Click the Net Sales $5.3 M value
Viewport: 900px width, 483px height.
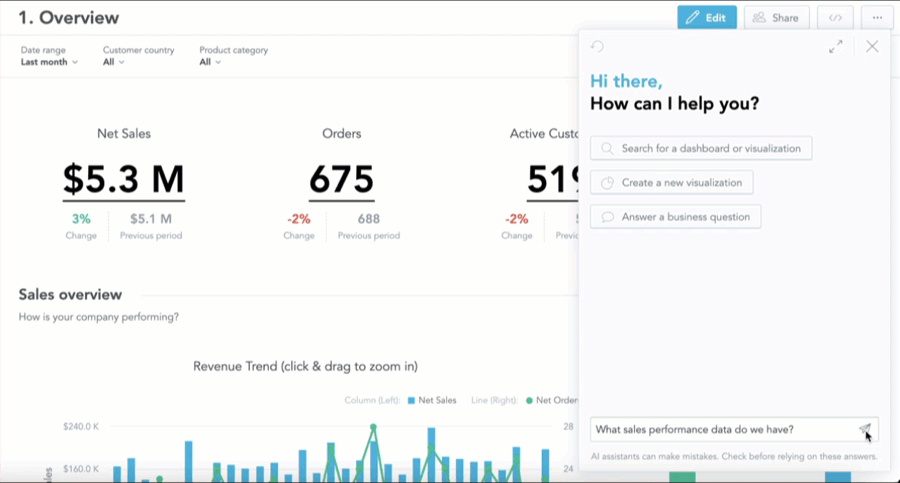(x=124, y=179)
